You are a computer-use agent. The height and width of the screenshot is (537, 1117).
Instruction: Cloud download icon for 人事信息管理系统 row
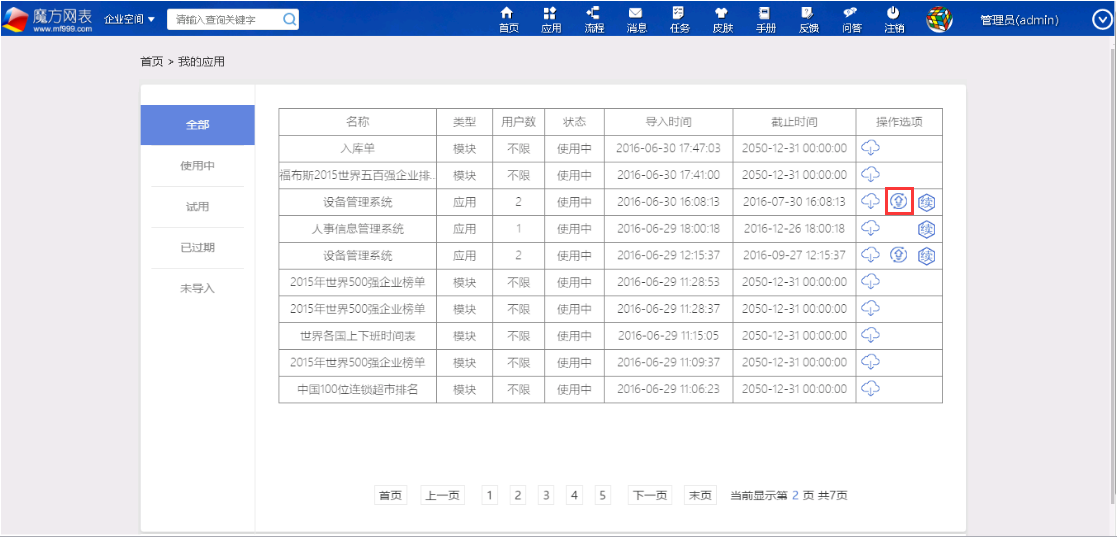pos(871,228)
